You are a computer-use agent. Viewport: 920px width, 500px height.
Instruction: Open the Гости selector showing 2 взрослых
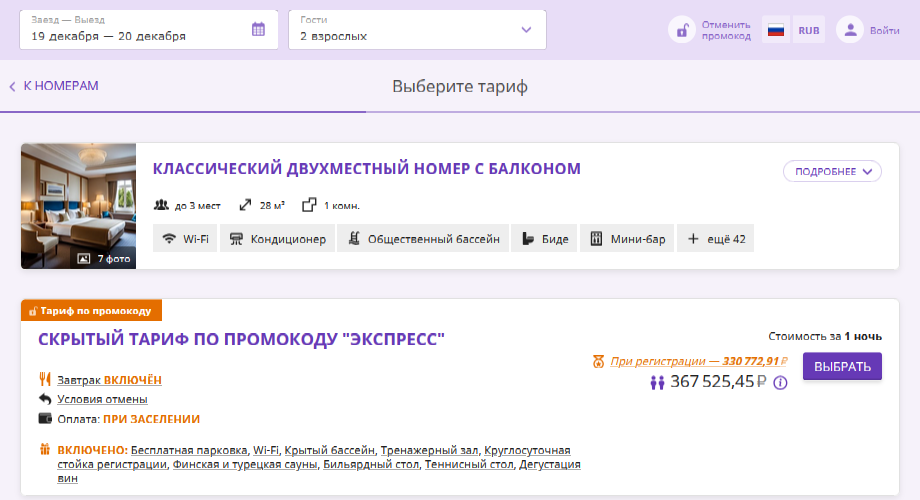coord(417,29)
